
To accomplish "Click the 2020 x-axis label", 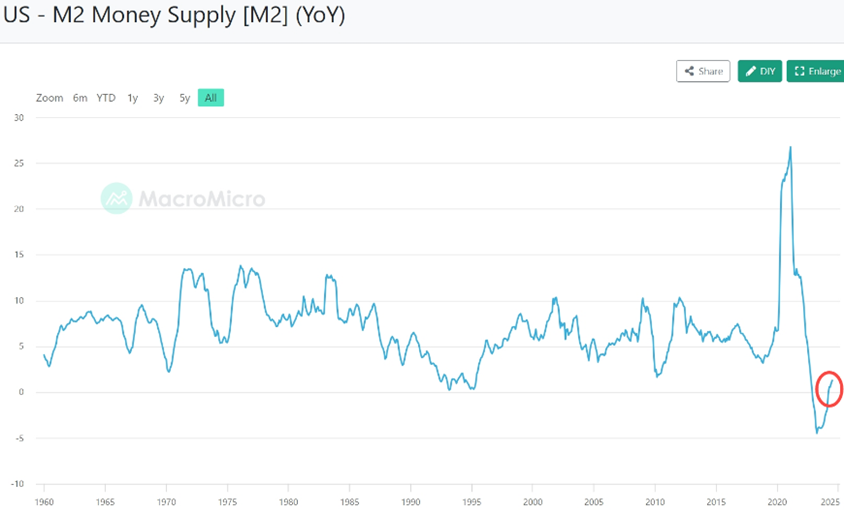I will click(777, 502).
